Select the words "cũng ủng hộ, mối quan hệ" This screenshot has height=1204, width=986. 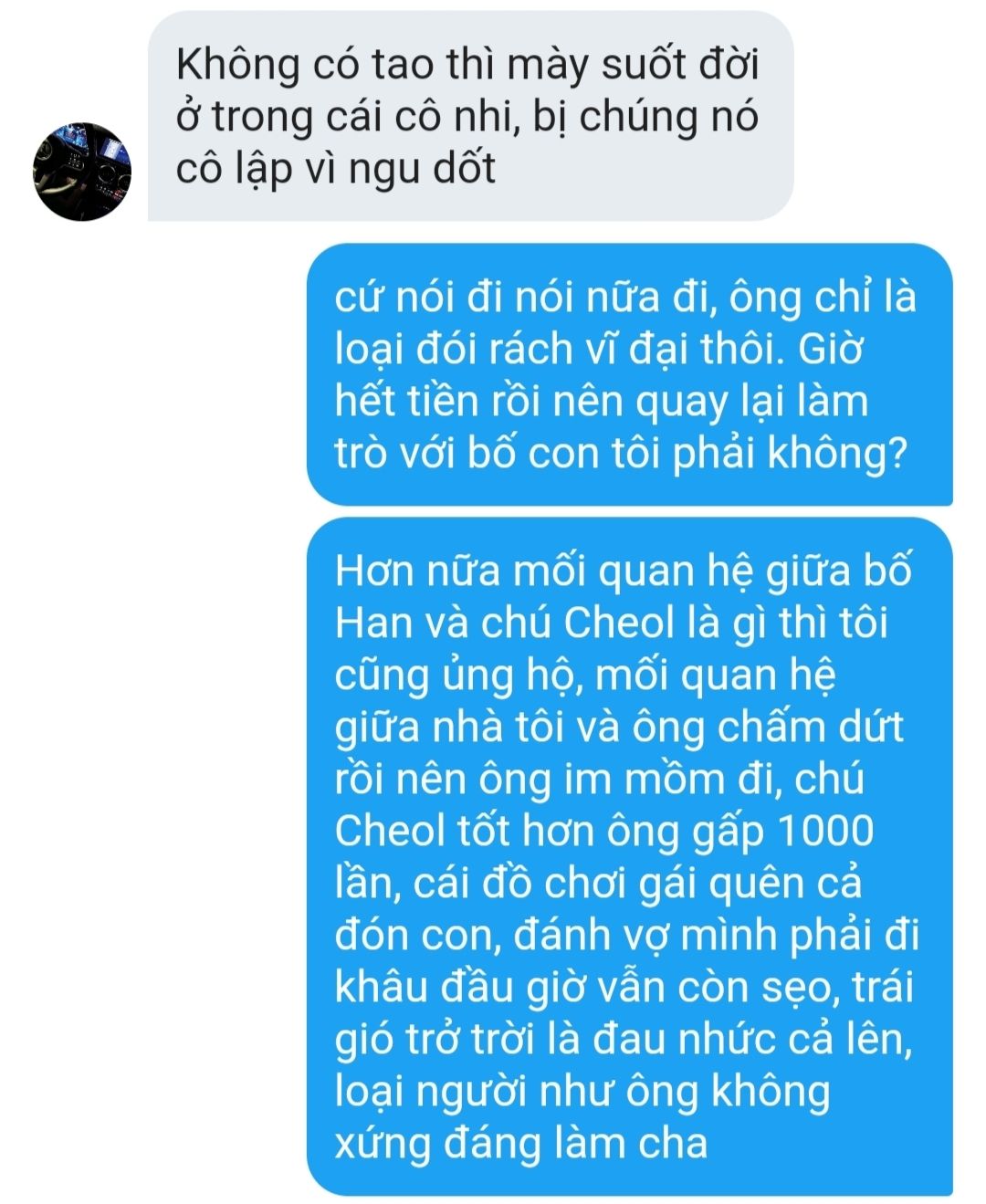pyautogui.click(x=585, y=675)
